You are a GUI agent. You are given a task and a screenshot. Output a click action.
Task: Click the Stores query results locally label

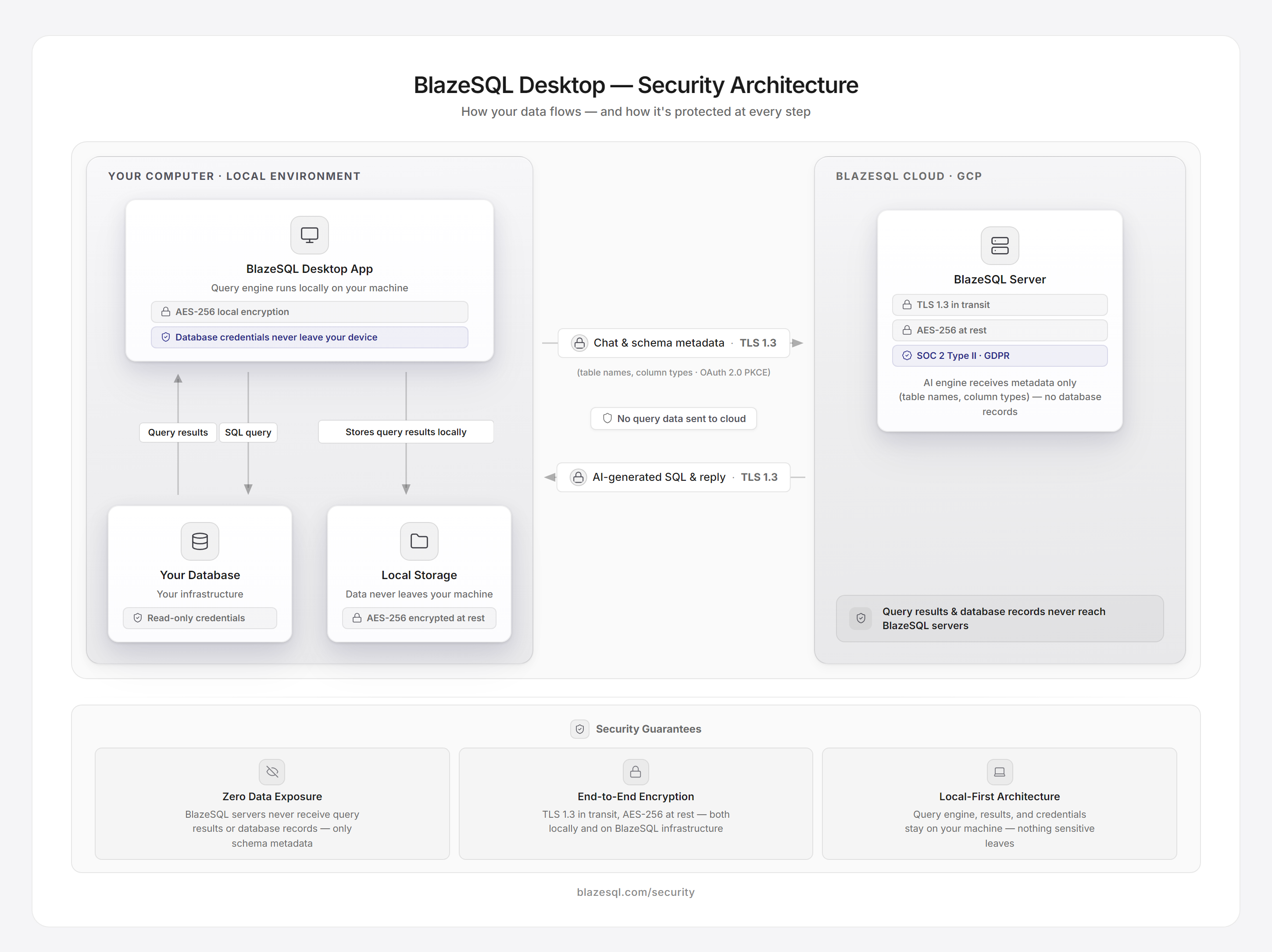[x=405, y=432]
